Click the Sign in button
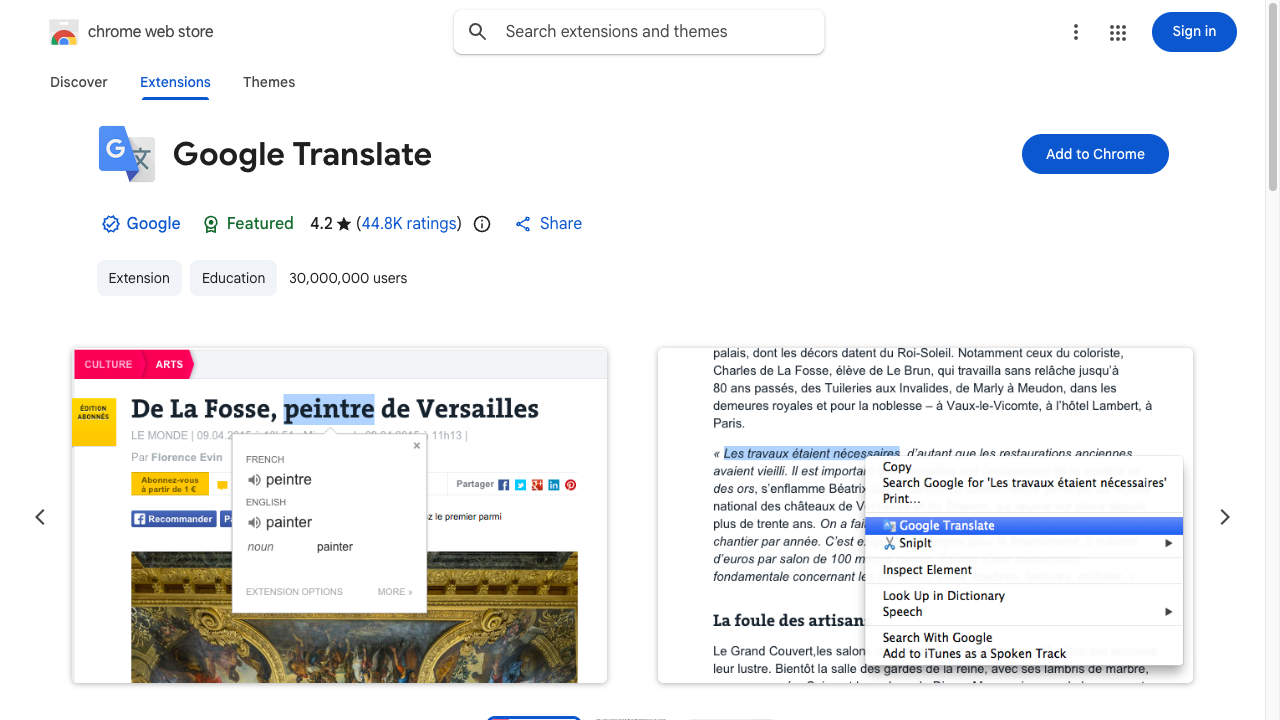The width and height of the screenshot is (1280, 720). pyautogui.click(x=1194, y=32)
